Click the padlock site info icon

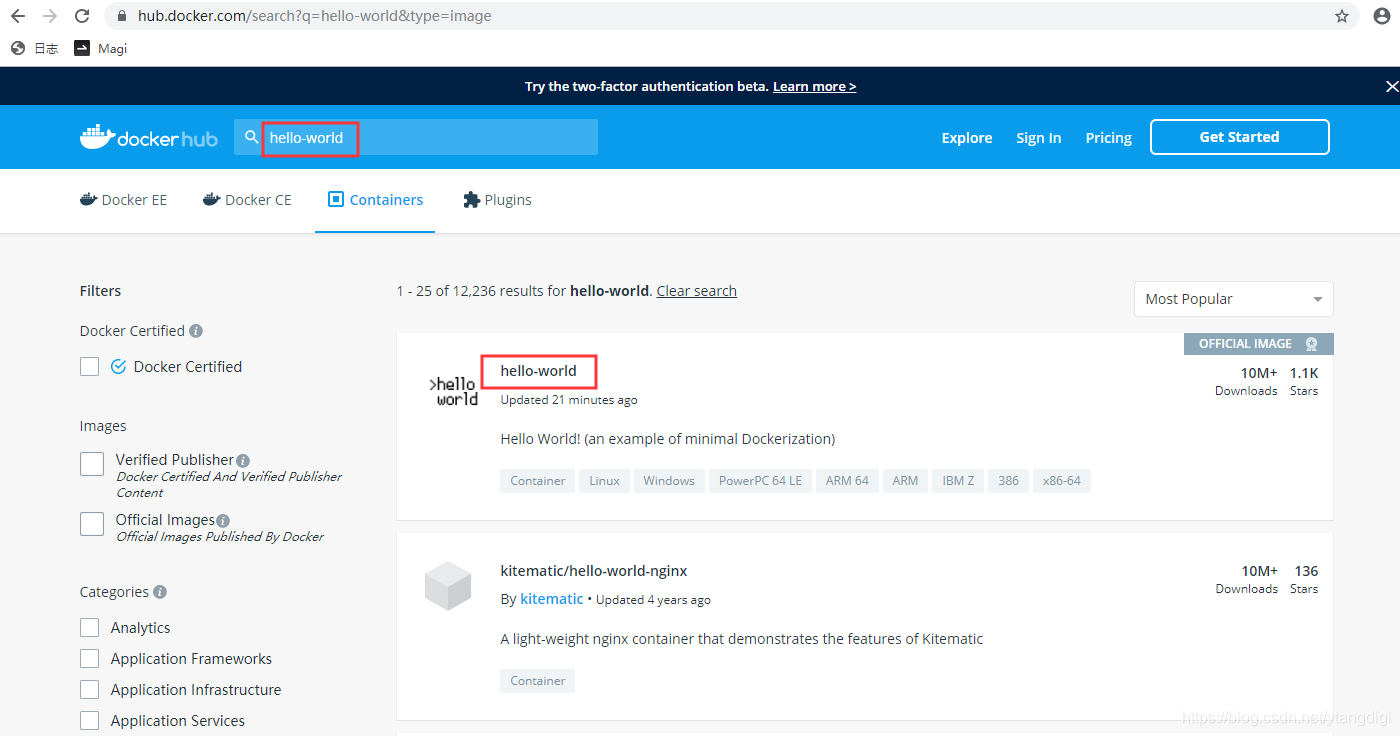coord(122,16)
